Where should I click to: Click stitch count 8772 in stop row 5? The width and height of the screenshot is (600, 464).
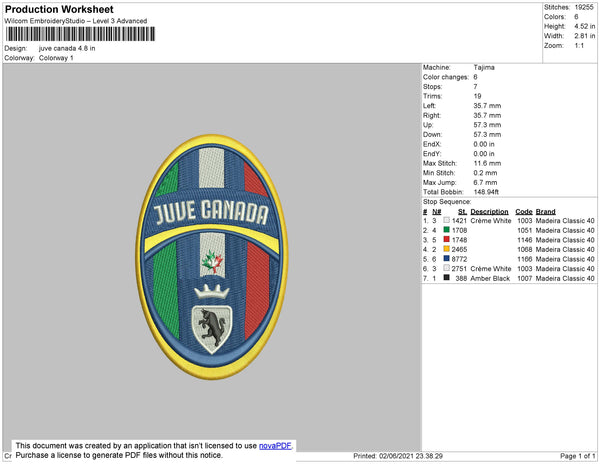click(459, 259)
